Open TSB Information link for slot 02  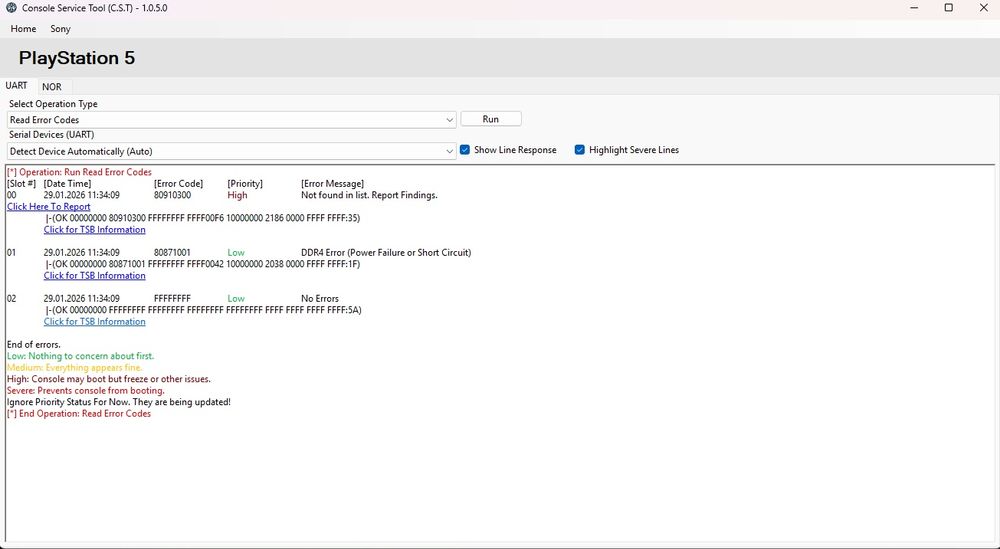point(94,321)
